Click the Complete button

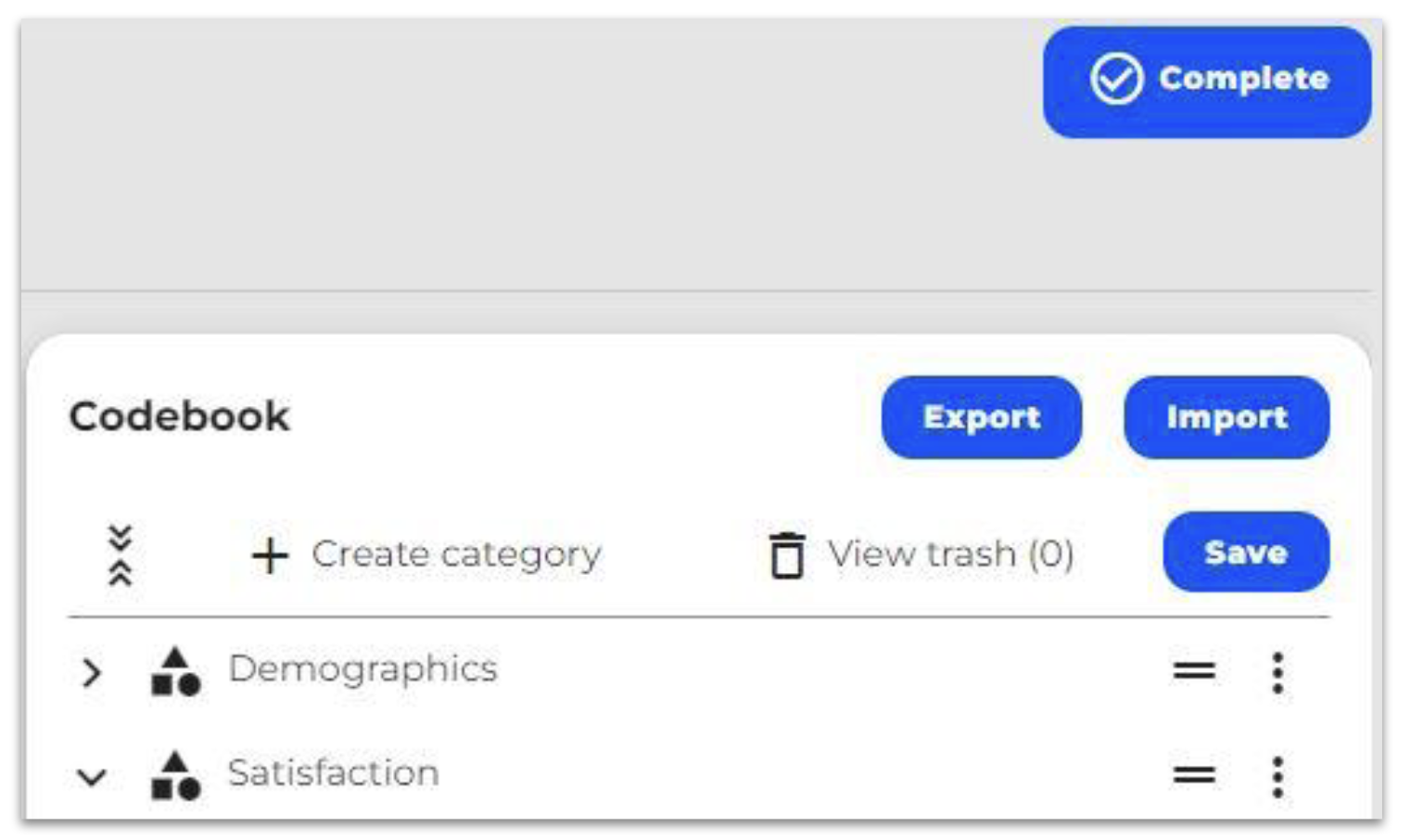pos(1206,82)
